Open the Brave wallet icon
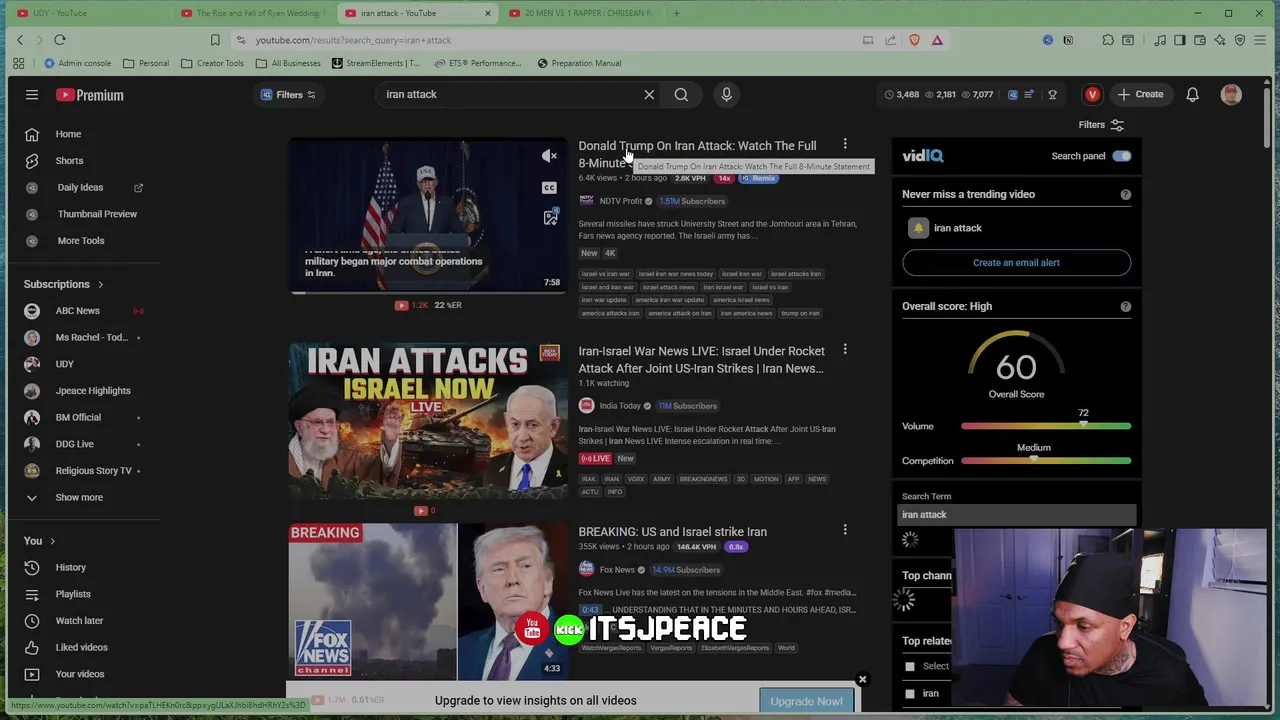This screenshot has width=1280, height=720. 1200,40
